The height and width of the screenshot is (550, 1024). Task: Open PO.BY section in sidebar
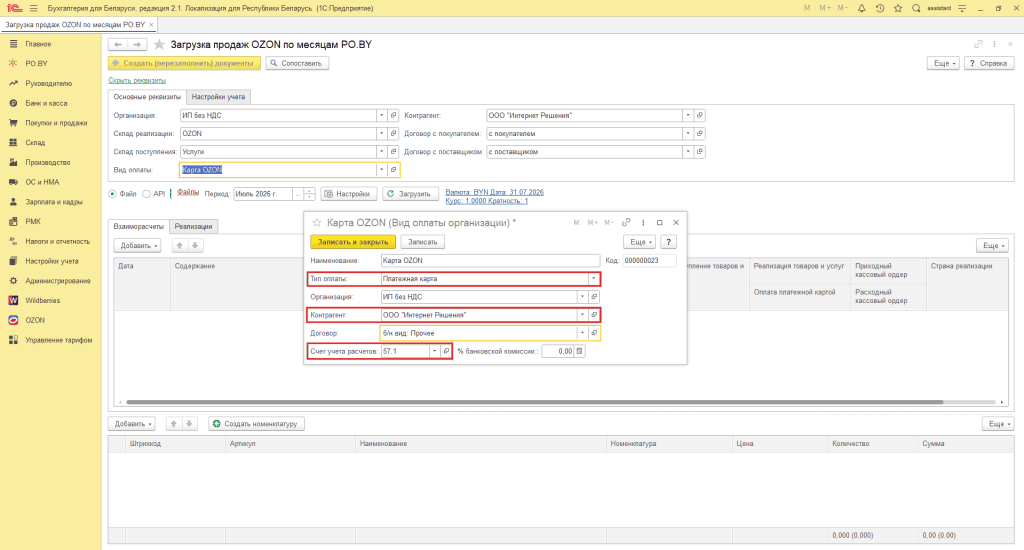pos(36,63)
